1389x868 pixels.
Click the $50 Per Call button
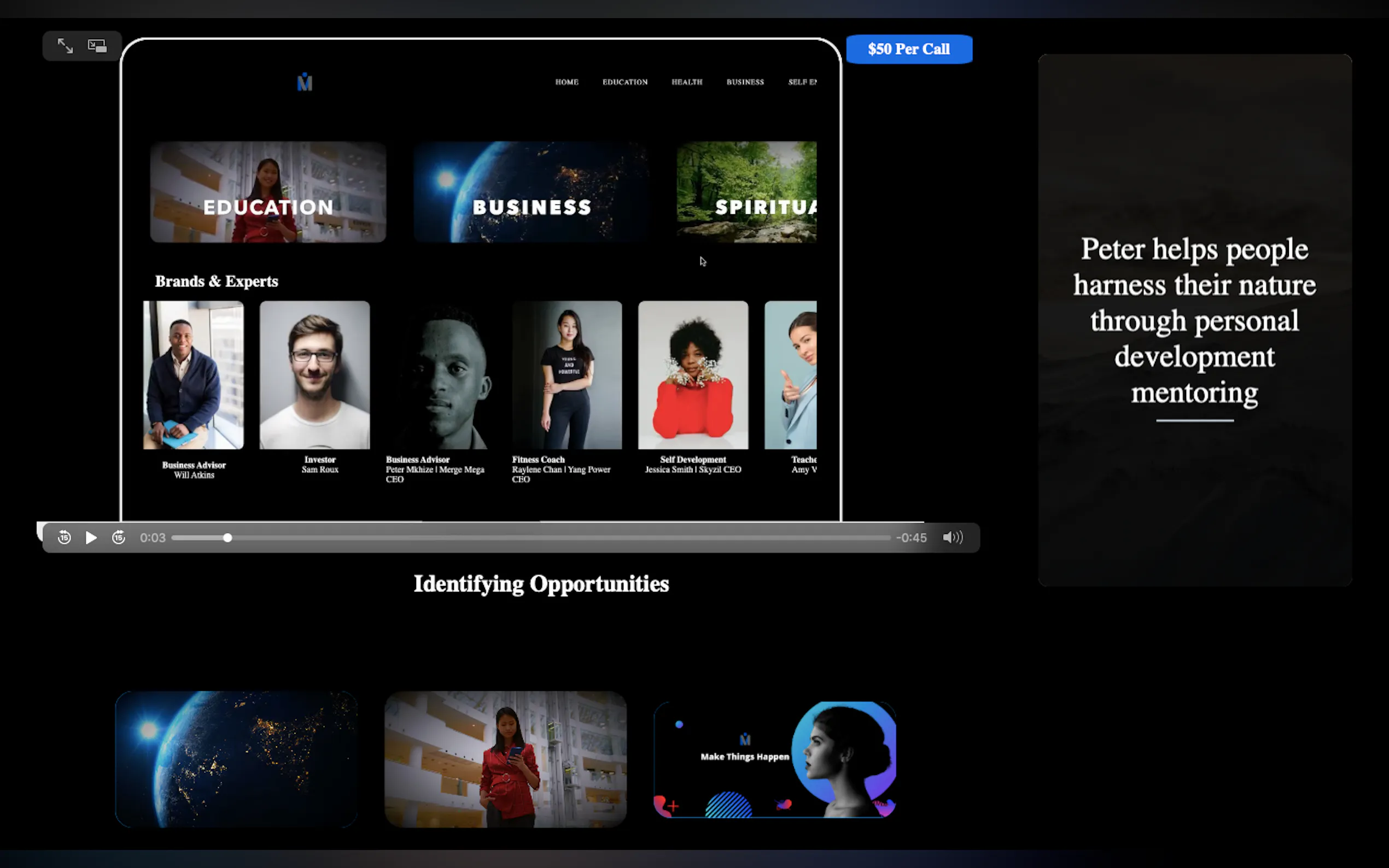coord(908,49)
